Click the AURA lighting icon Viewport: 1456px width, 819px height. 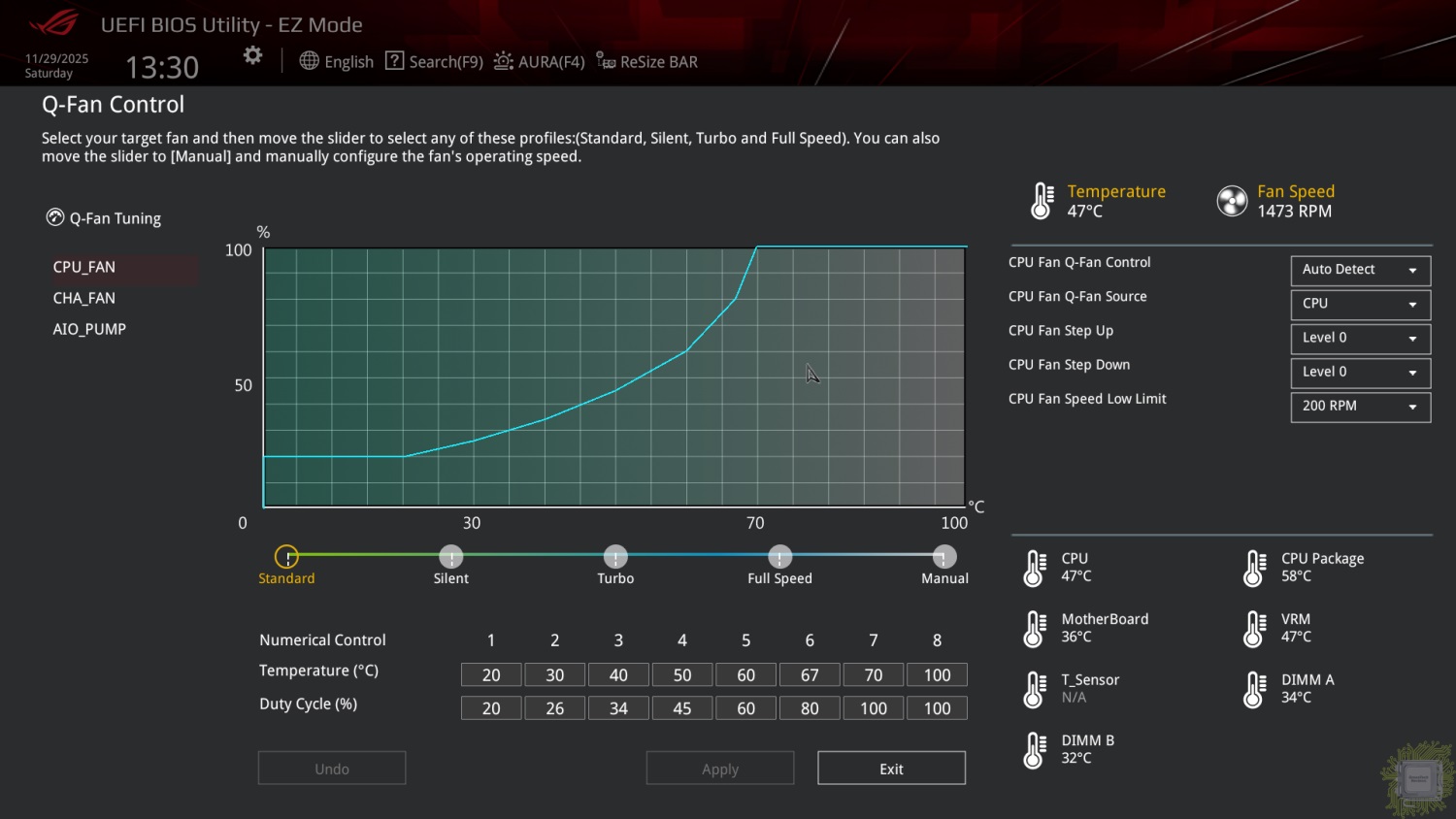[503, 61]
